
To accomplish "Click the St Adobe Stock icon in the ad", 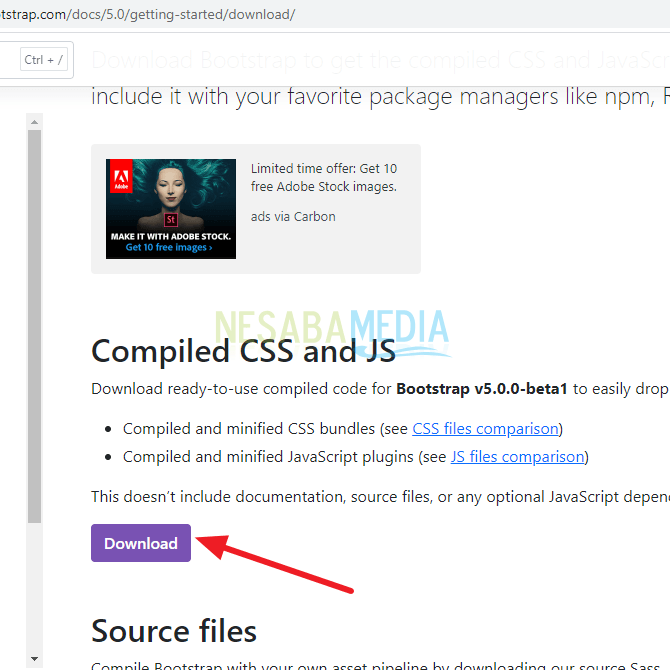I will pyautogui.click(x=170, y=218).
